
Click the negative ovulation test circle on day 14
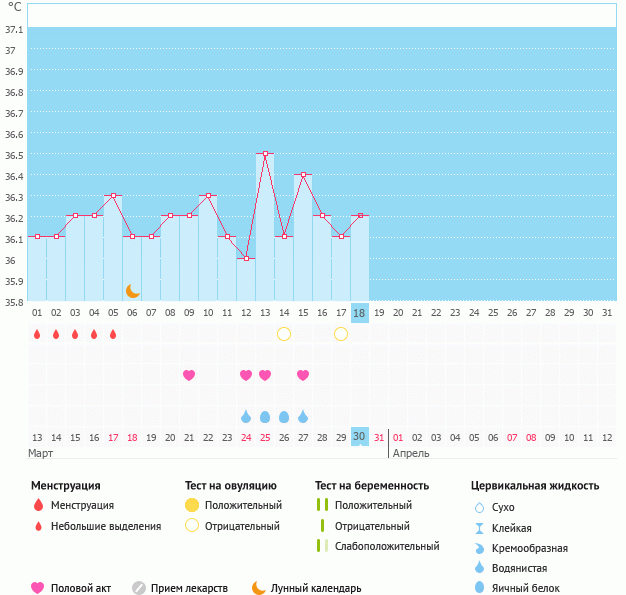(284, 334)
